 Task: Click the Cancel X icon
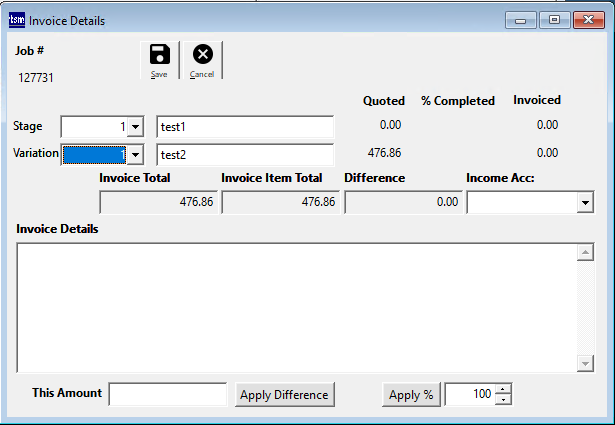(202, 55)
